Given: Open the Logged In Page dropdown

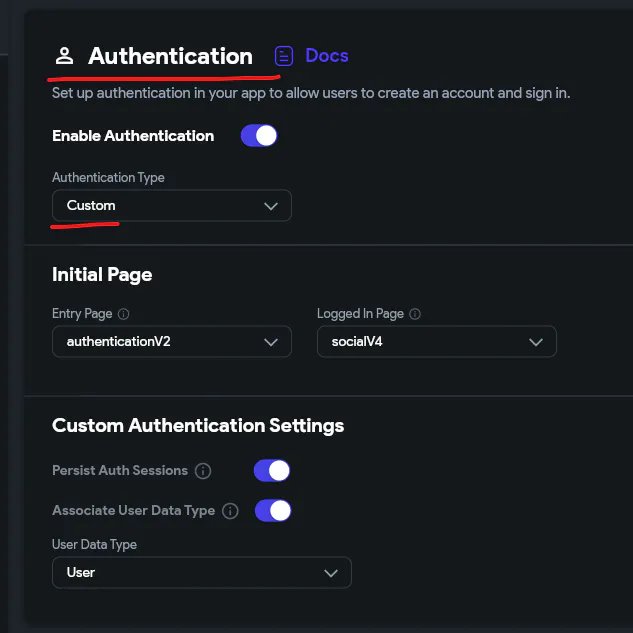Looking at the screenshot, I should coord(437,342).
